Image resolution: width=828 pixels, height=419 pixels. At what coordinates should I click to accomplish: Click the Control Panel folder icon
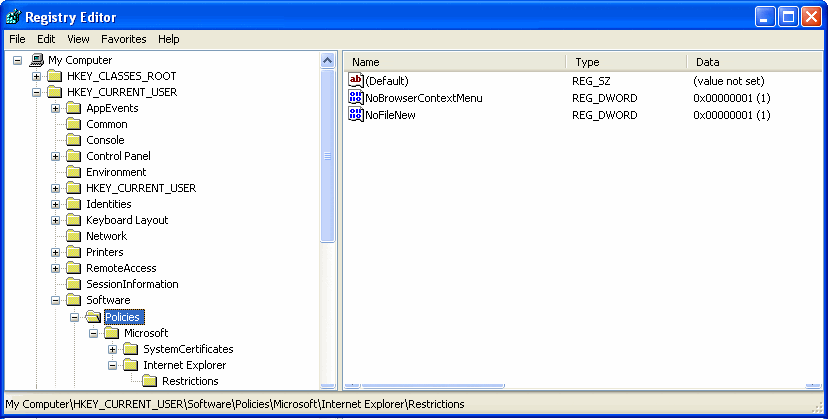pos(74,156)
